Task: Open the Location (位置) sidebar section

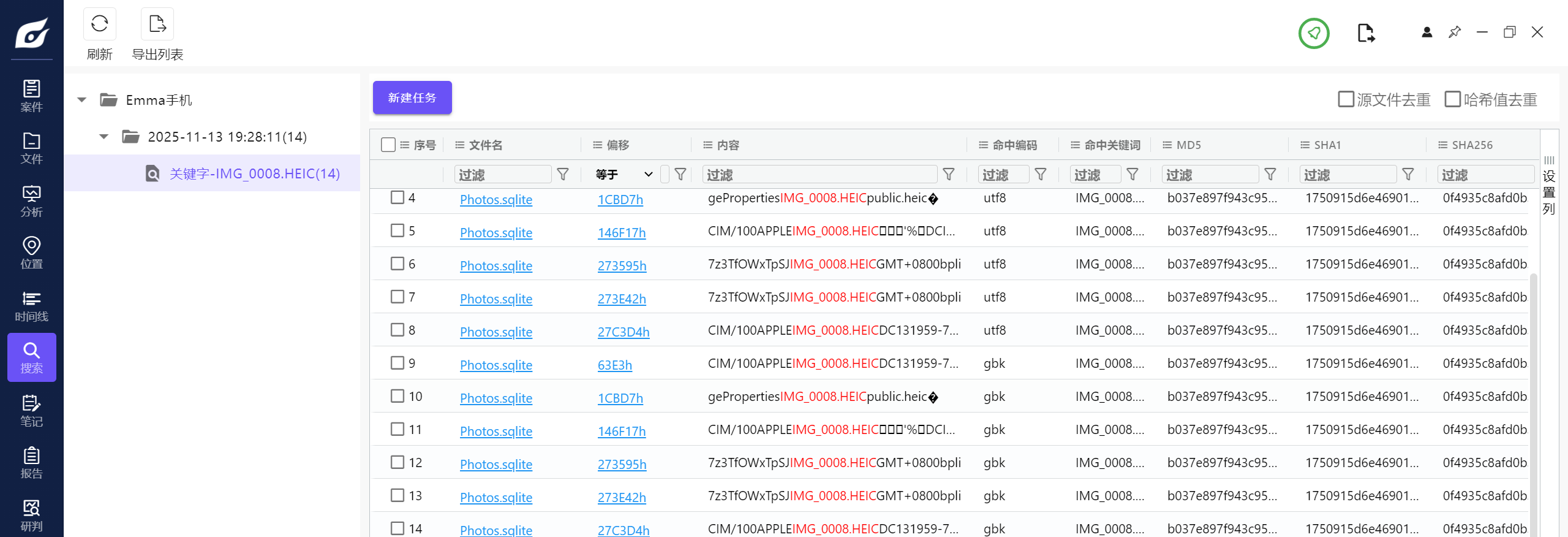Action: pos(31,253)
